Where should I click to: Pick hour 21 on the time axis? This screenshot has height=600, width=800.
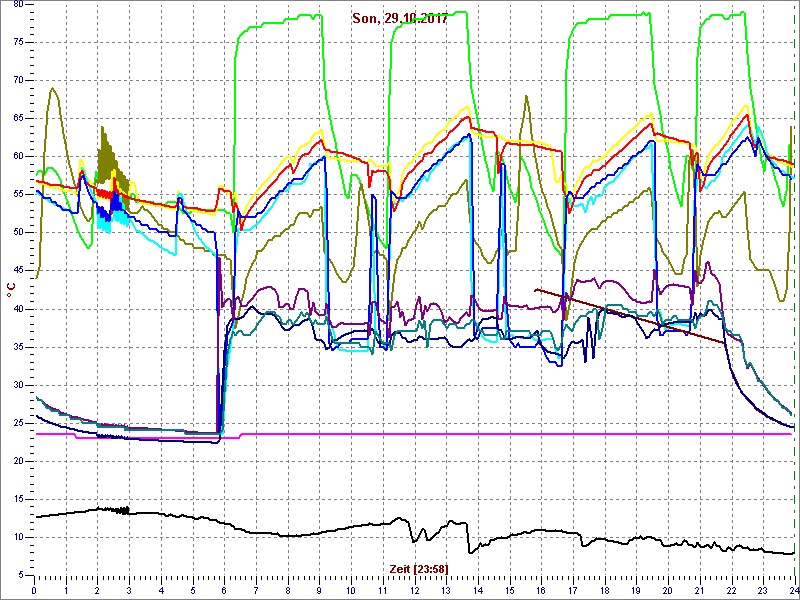(698, 591)
